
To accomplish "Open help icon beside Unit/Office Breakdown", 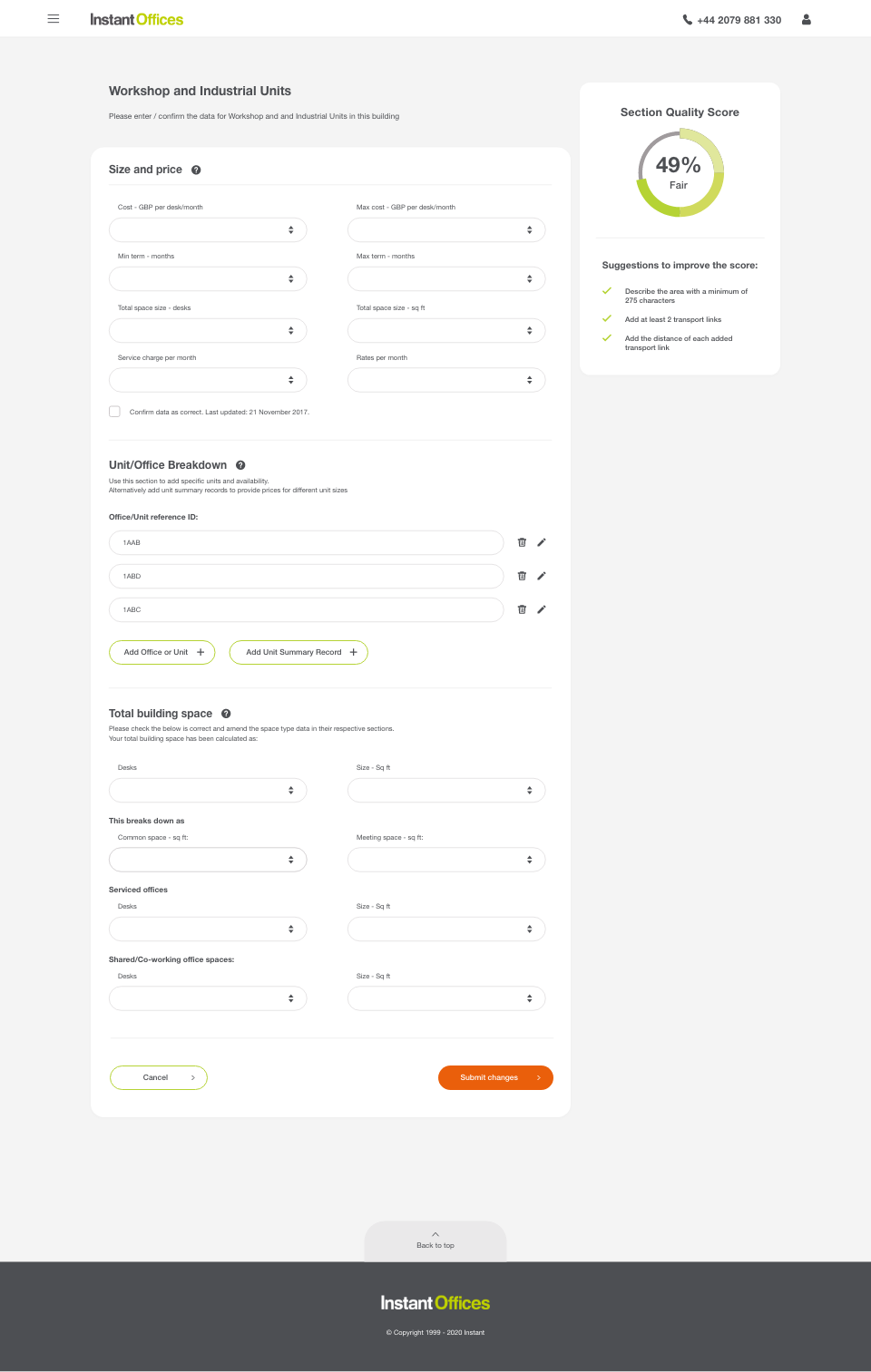I will 240,465.
